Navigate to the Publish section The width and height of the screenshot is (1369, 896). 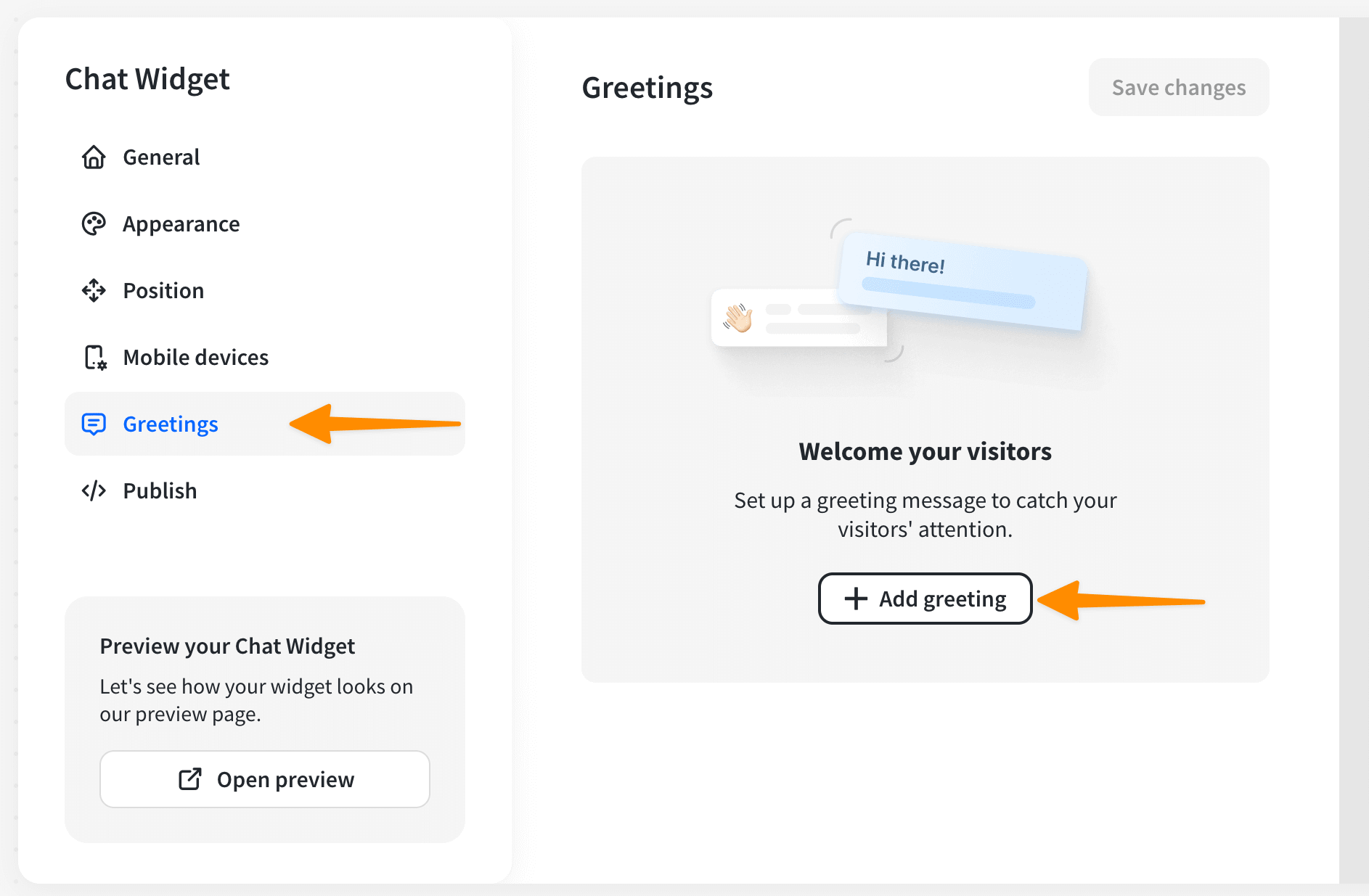(x=160, y=490)
